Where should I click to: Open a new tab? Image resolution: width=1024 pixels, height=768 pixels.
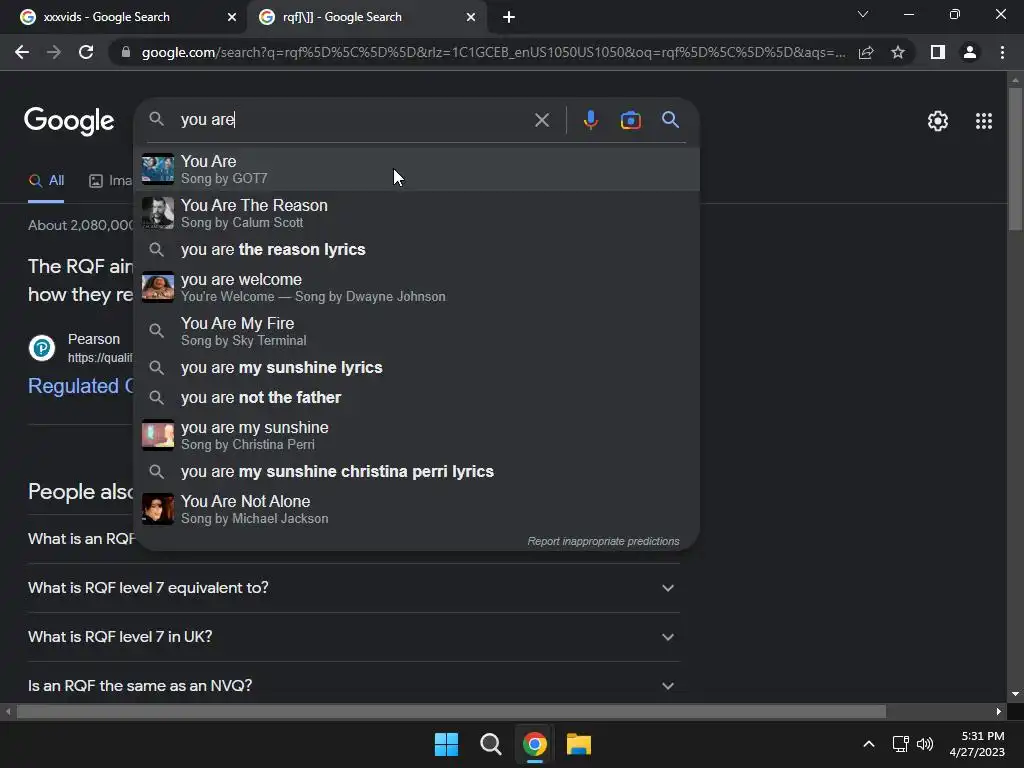tap(509, 18)
